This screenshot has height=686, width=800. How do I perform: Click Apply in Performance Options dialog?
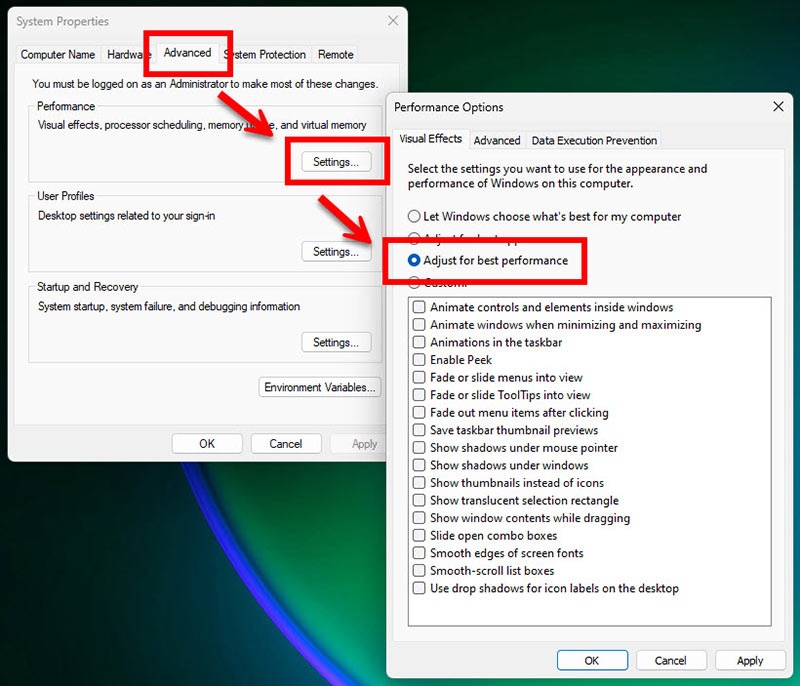(x=749, y=660)
